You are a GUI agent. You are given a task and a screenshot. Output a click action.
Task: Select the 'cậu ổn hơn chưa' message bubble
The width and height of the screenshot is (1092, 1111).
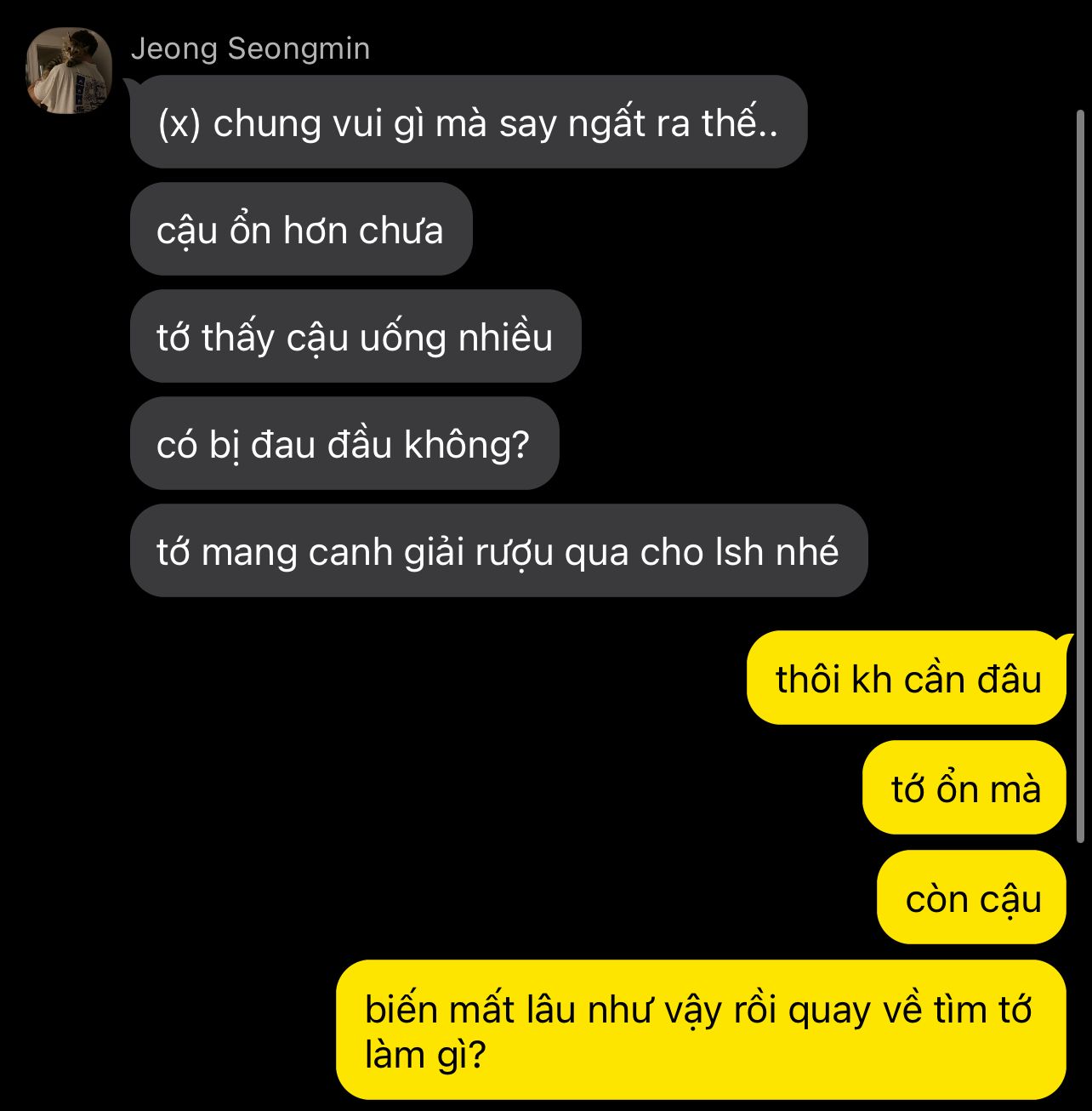[301, 230]
